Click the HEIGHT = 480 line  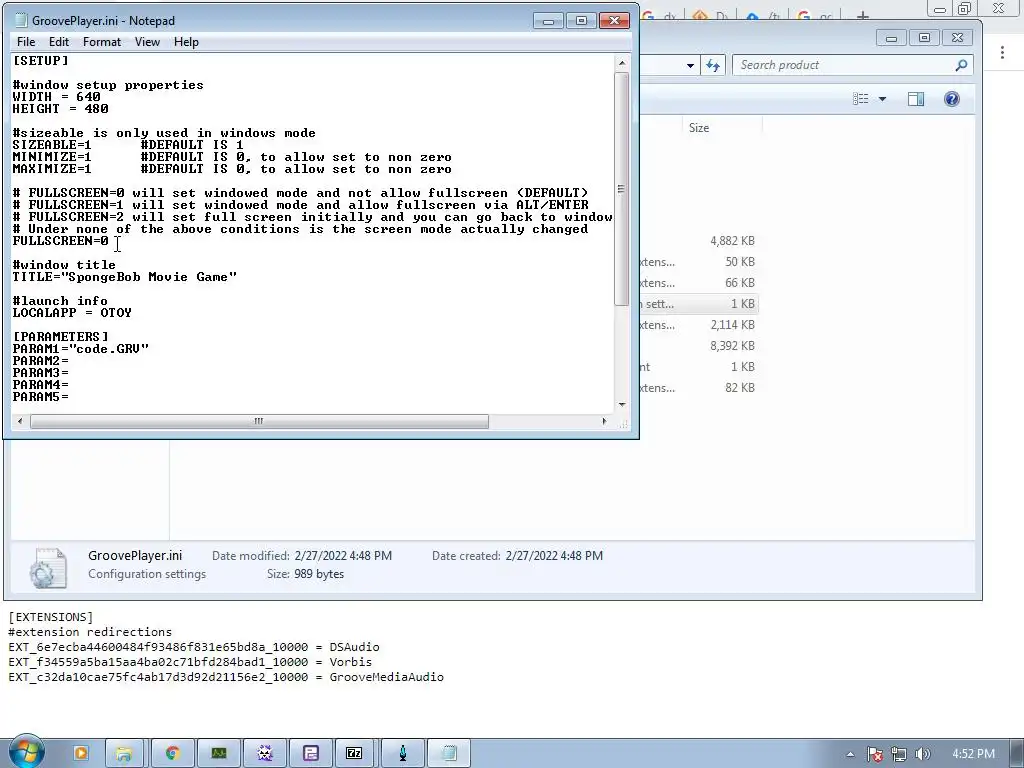(60, 108)
